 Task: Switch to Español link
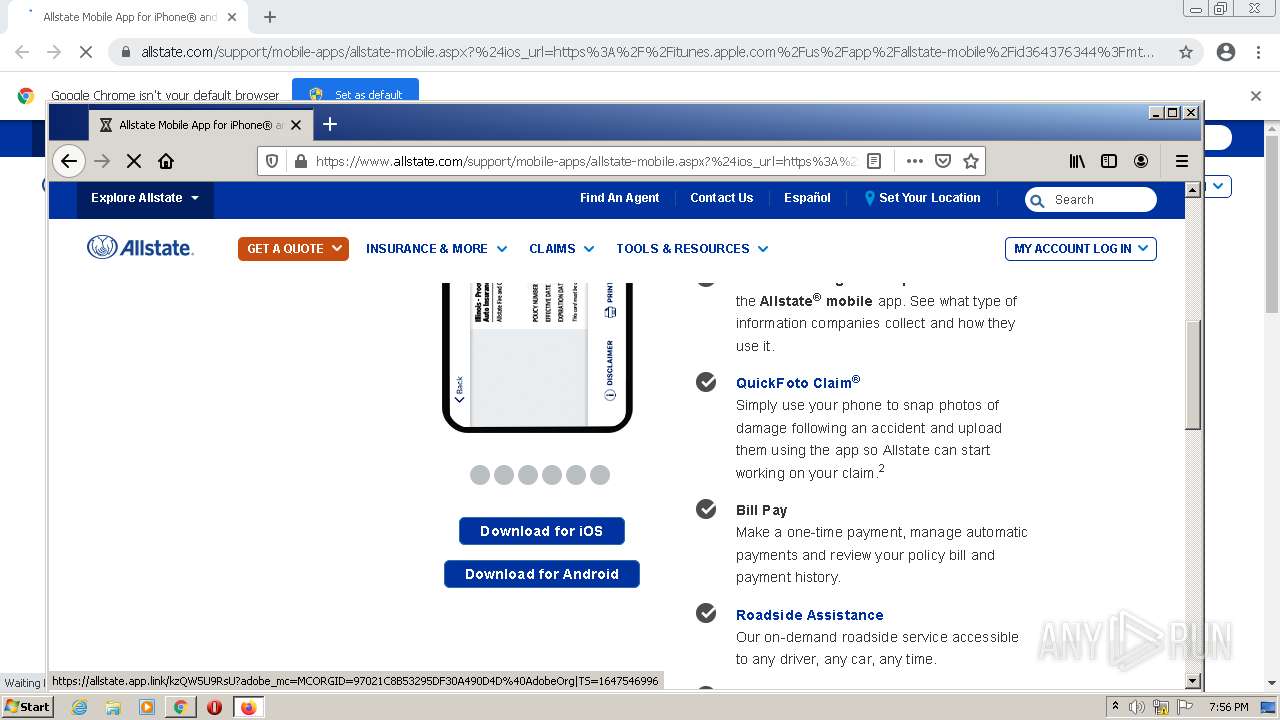807,198
